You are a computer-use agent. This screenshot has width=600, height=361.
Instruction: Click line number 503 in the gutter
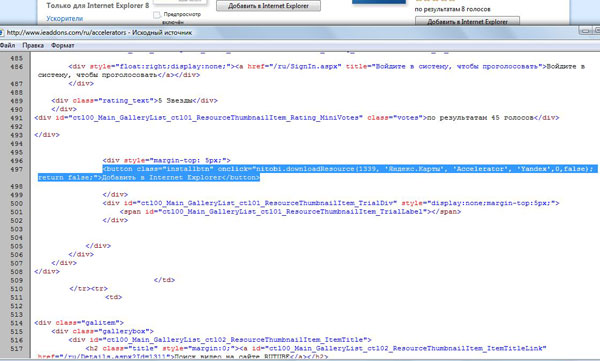(16, 229)
